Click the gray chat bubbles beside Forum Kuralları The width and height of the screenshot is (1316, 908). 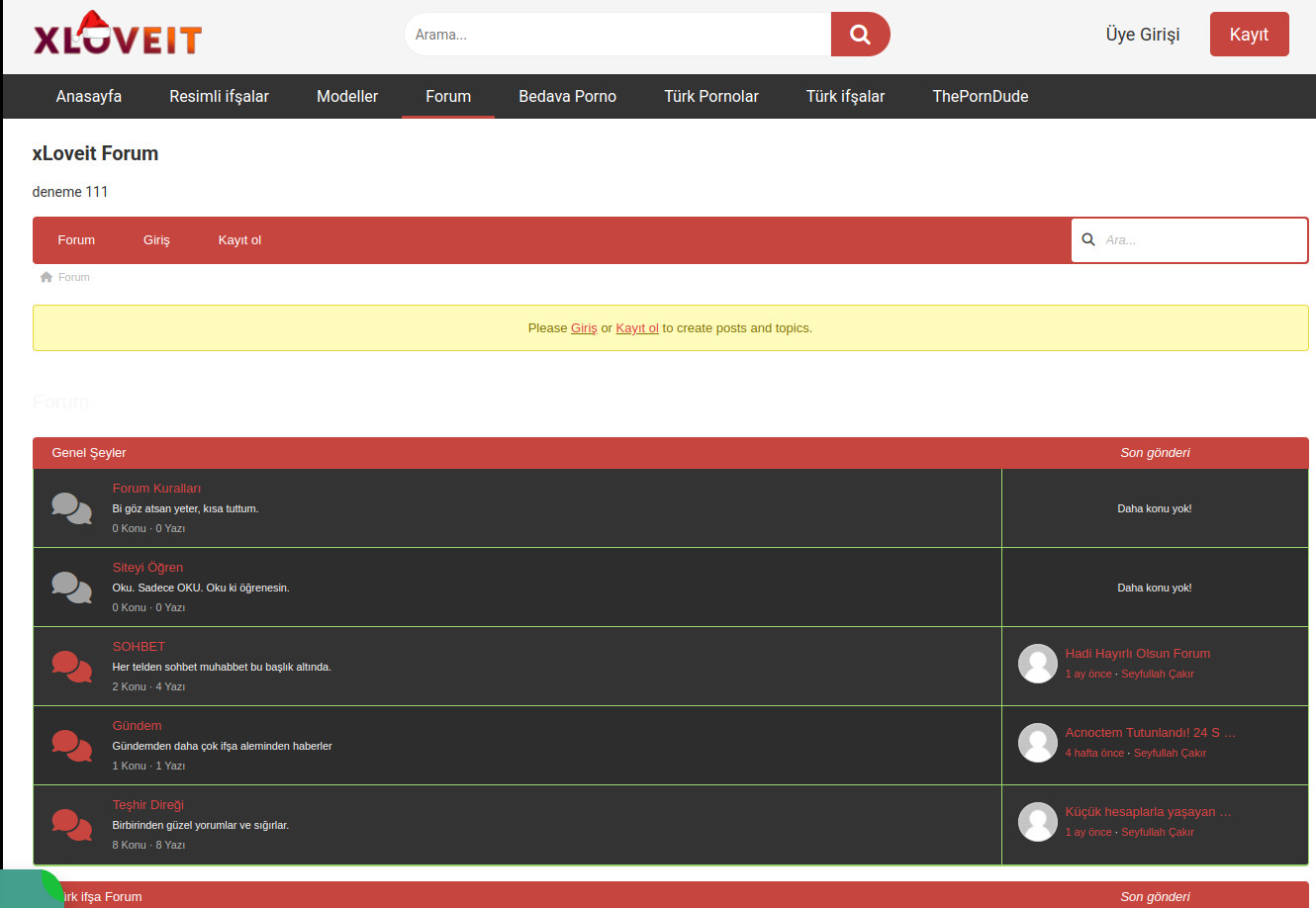coord(71,508)
